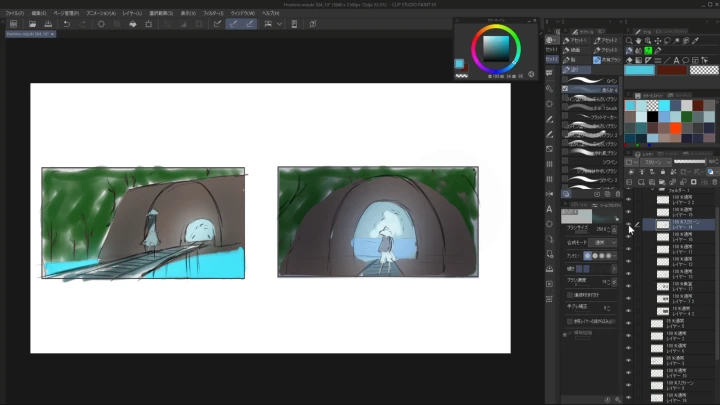
Task: Select the Hand move-canvas tool
Action: click(x=638, y=41)
